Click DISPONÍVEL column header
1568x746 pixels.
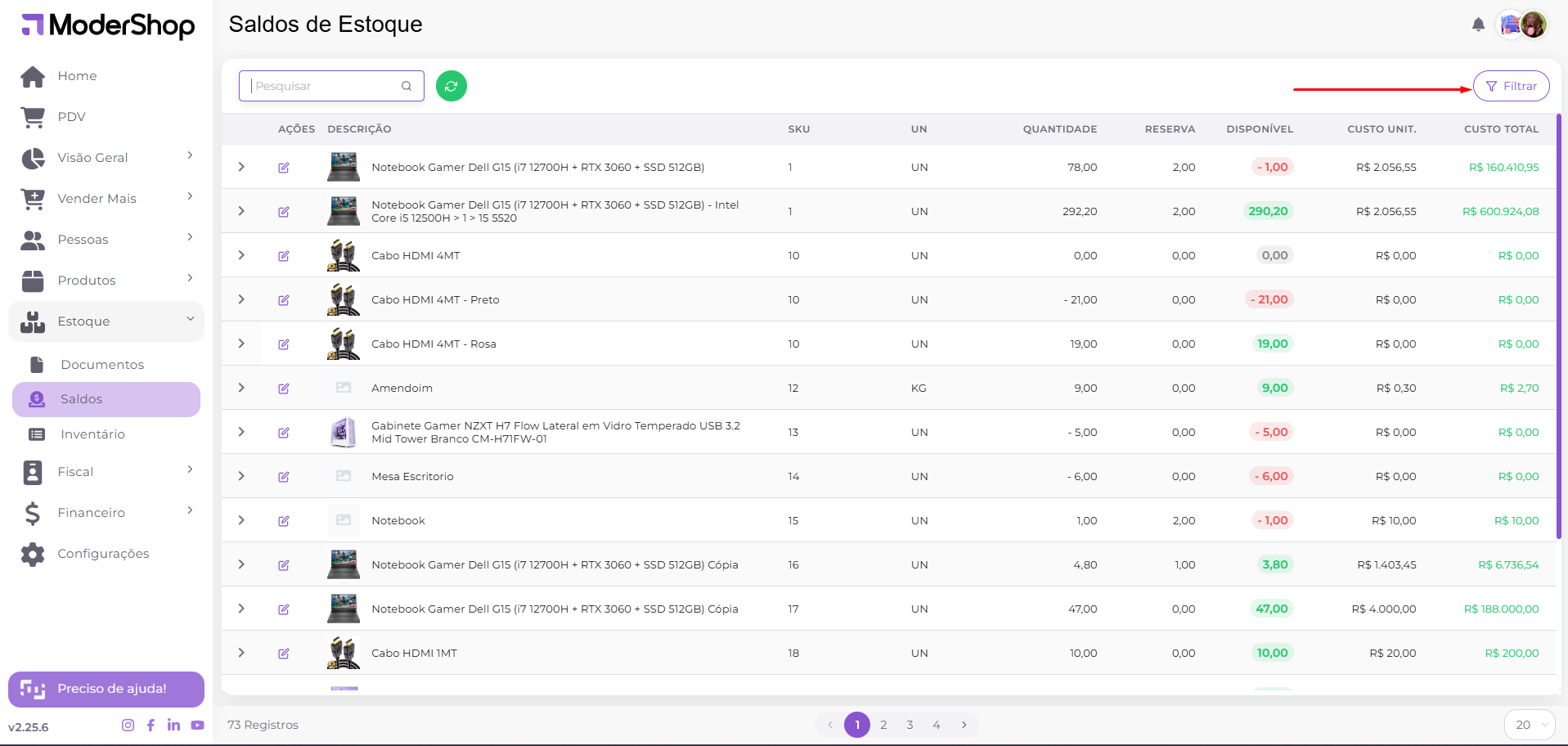tap(1260, 129)
